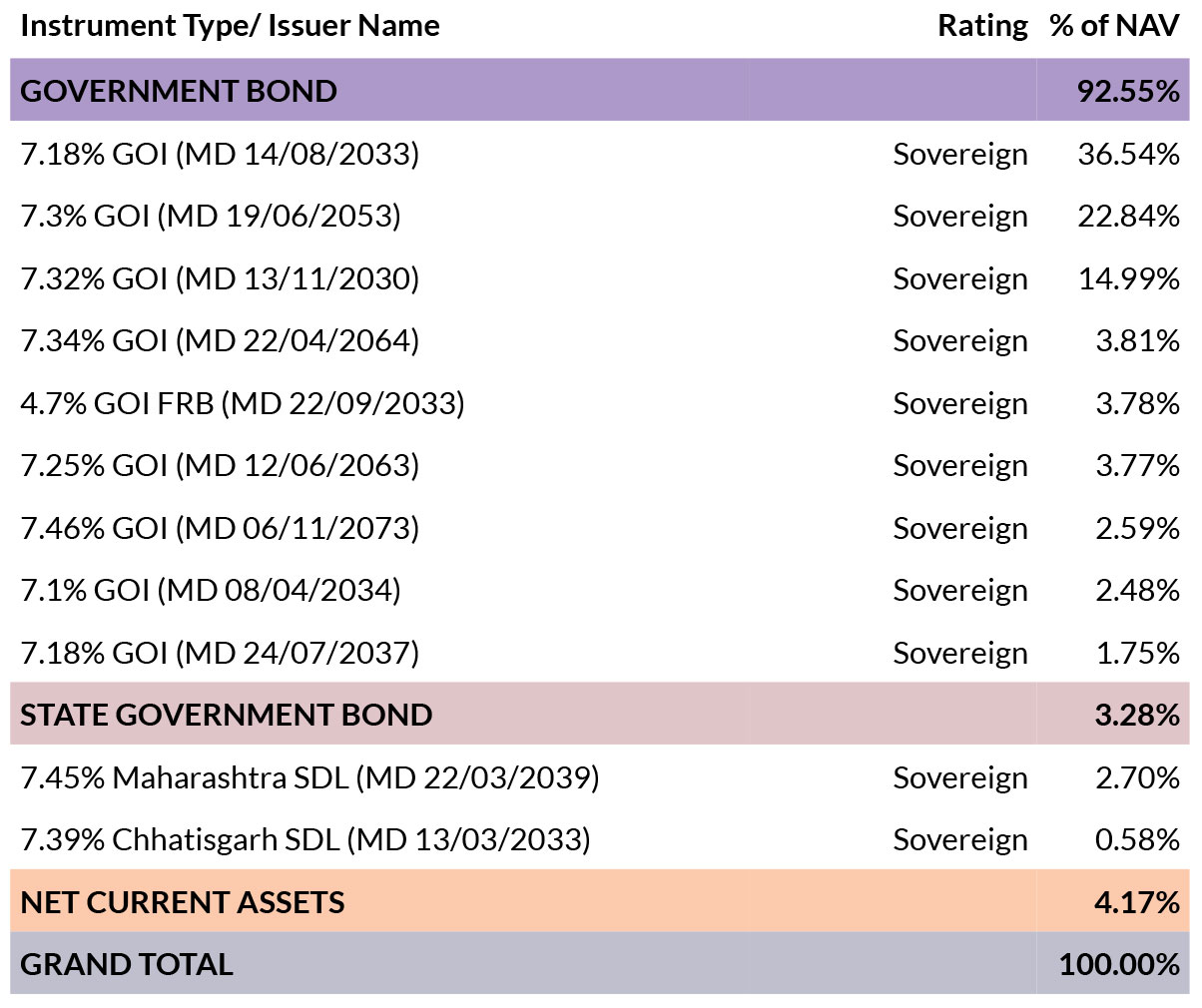The width and height of the screenshot is (1202, 1008).
Task: Select 7.3% GOI (MD 19/06/2053) row
Action: click(x=600, y=216)
